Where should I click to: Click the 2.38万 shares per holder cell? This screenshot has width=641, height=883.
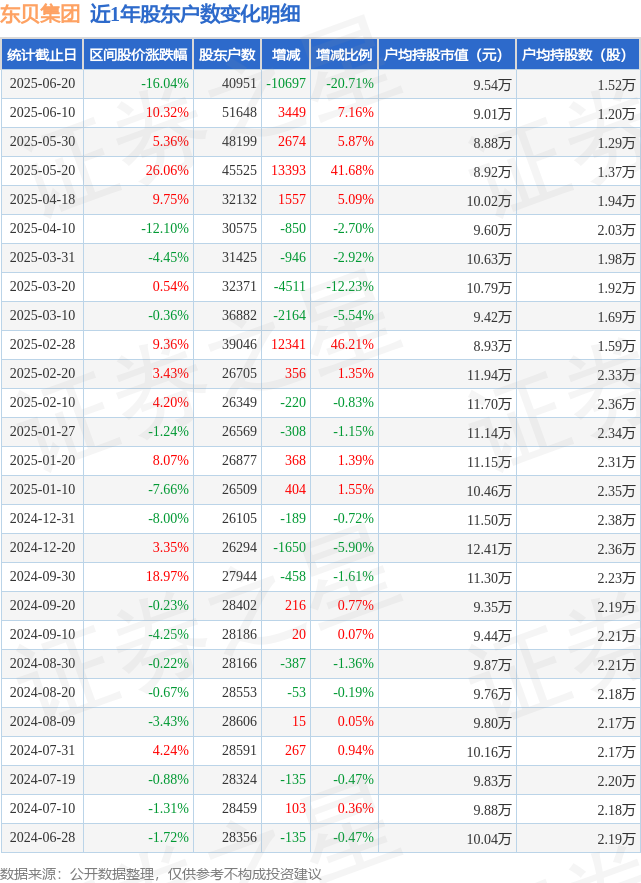click(616, 520)
